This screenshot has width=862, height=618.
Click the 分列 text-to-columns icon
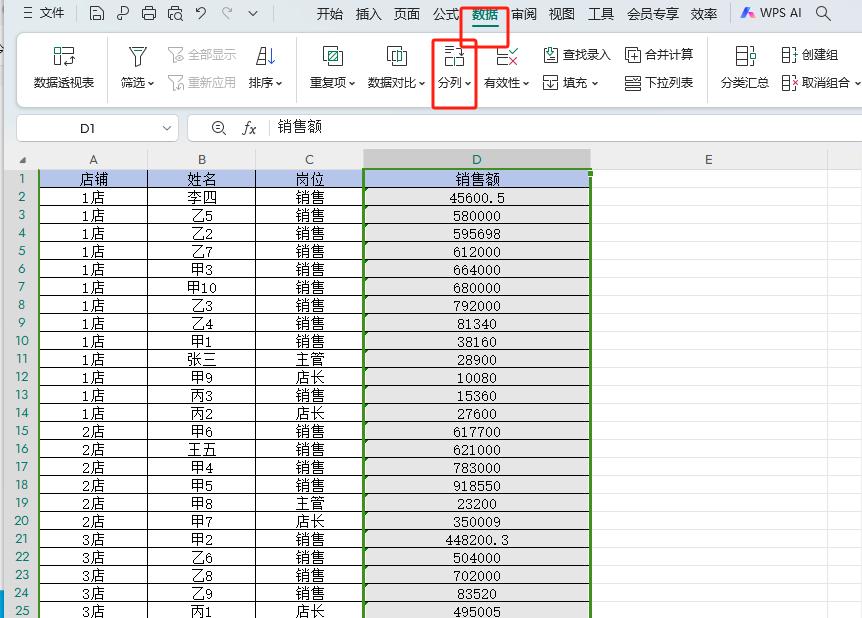pos(454,56)
